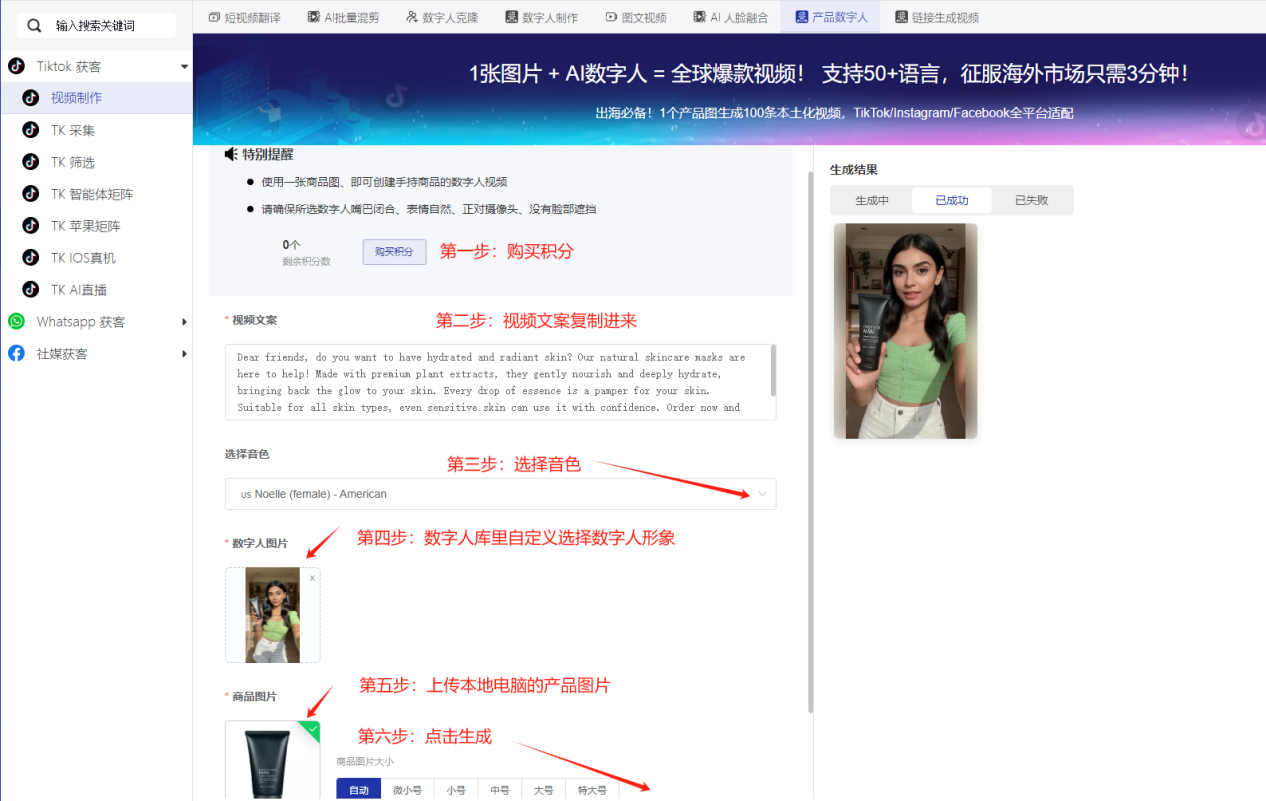Click the TikTok icon beside TK AI直播
The image size is (1266, 801).
click(31, 290)
